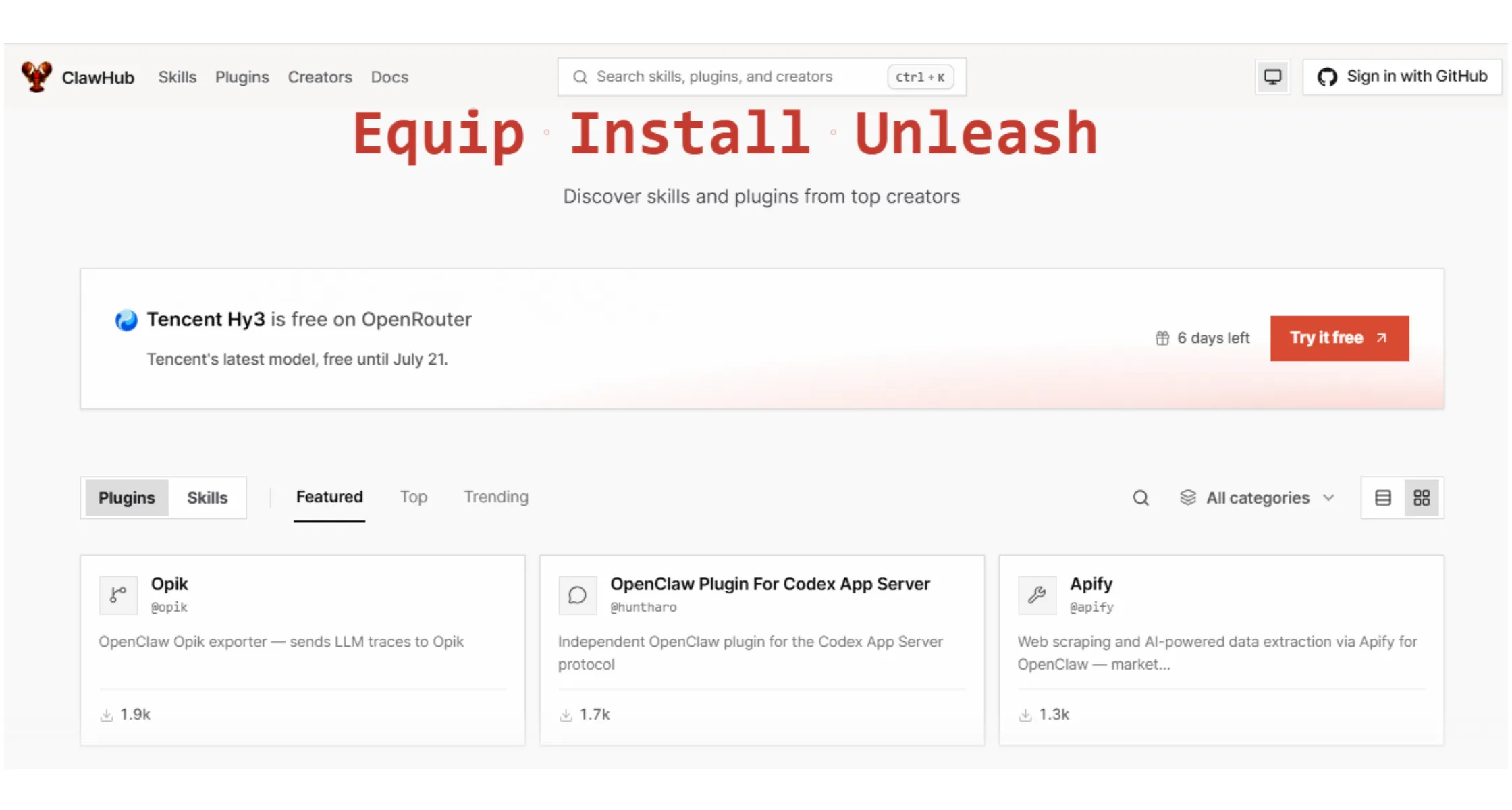Select the Plugins toggle segment
Viewport: 1512px width, 810px height.
click(x=126, y=498)
